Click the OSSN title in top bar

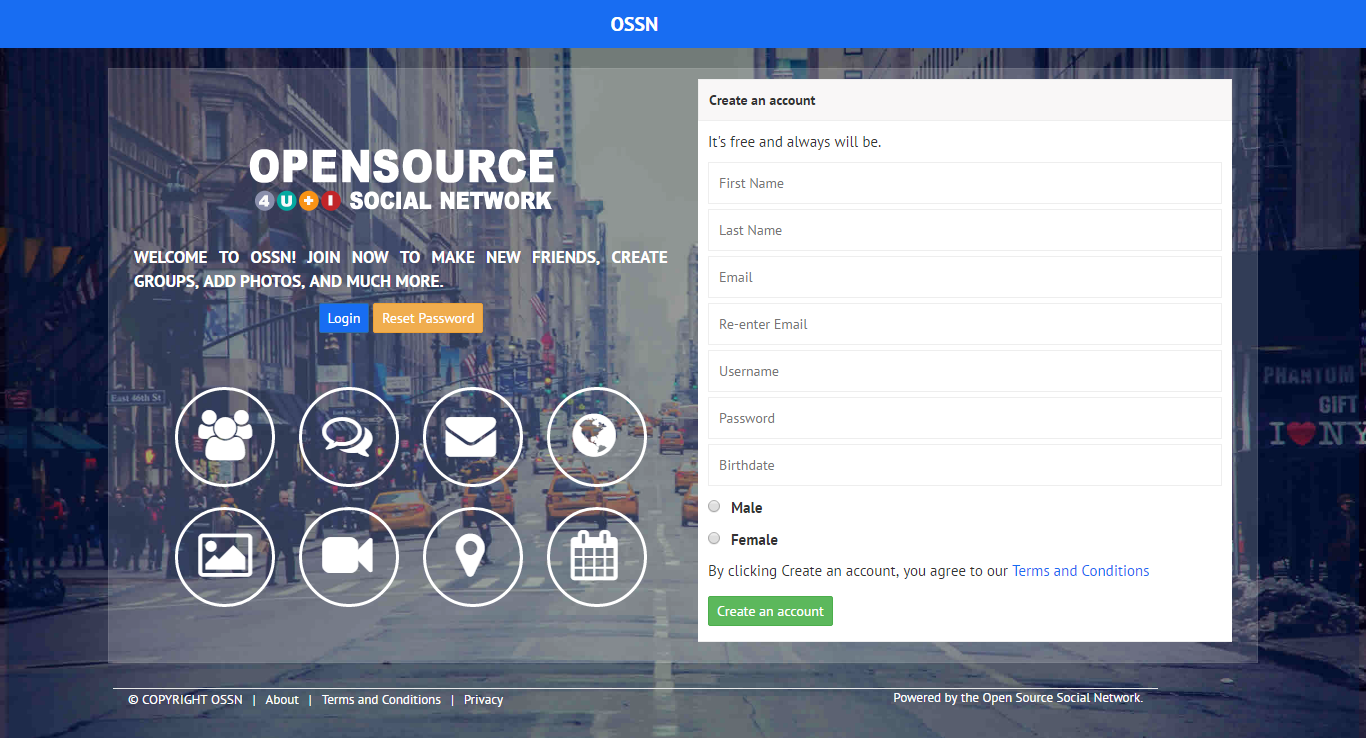634,24
